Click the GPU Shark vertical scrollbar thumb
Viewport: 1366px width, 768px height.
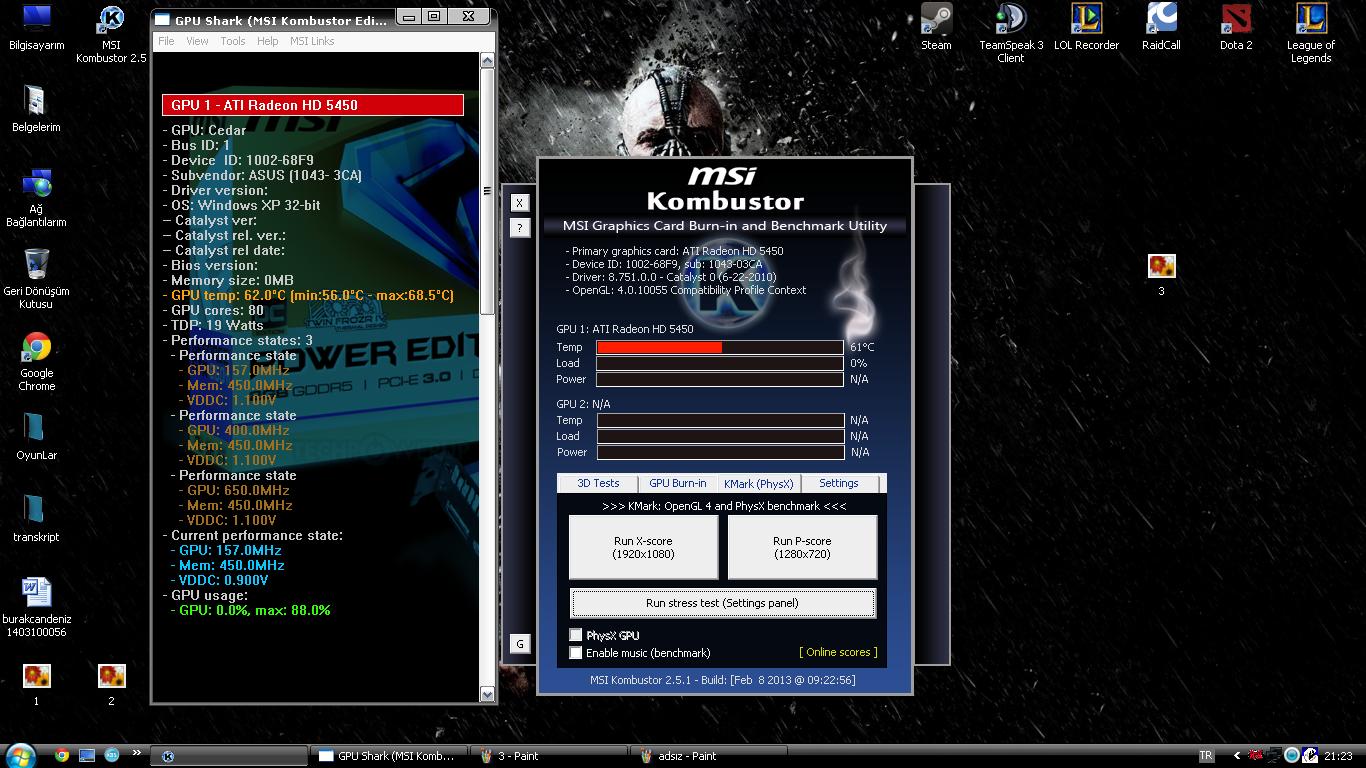(487, 191)
